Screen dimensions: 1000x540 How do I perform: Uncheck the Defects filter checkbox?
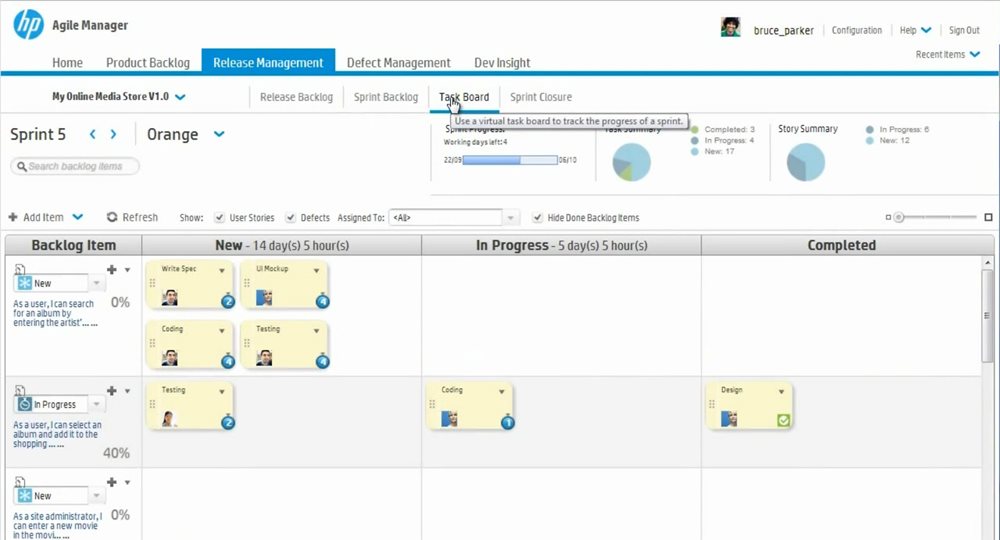pos(290,217)
